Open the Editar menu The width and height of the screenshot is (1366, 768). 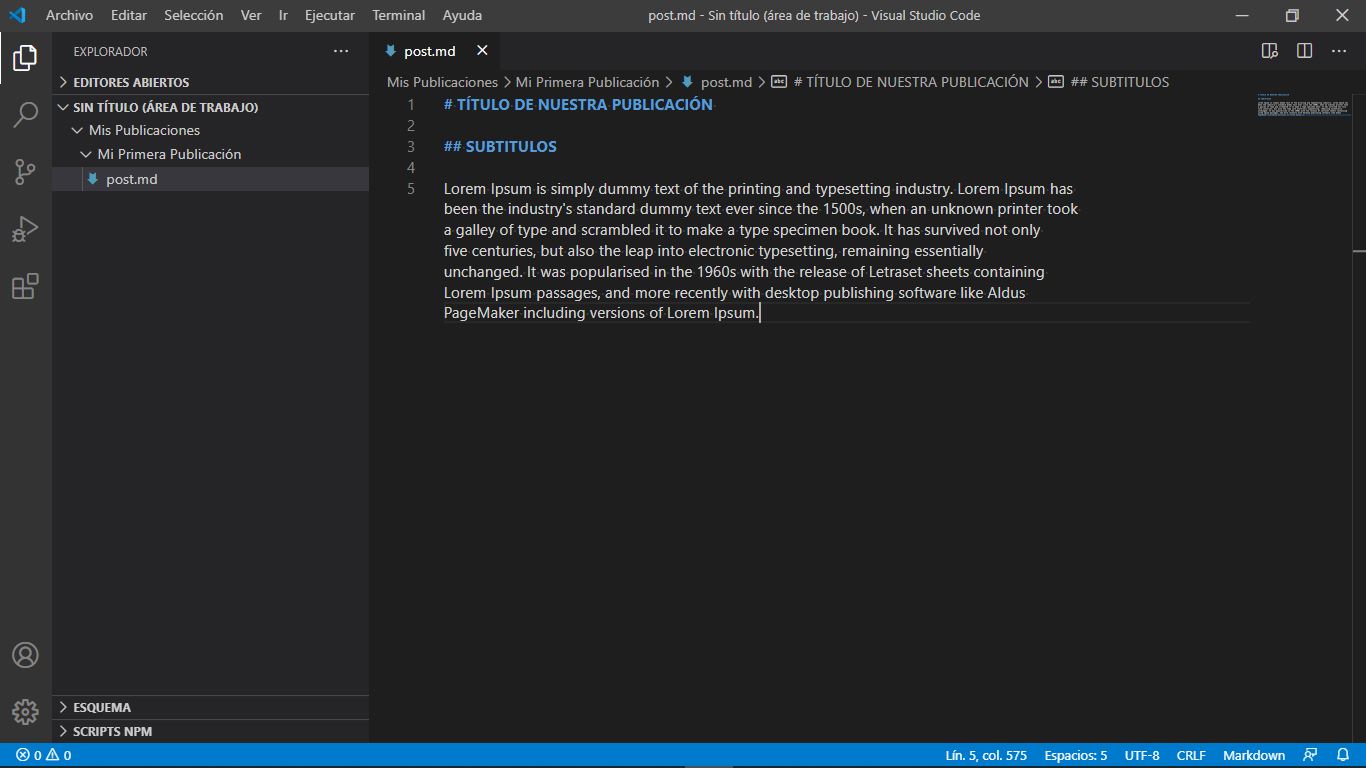[129, 15]
